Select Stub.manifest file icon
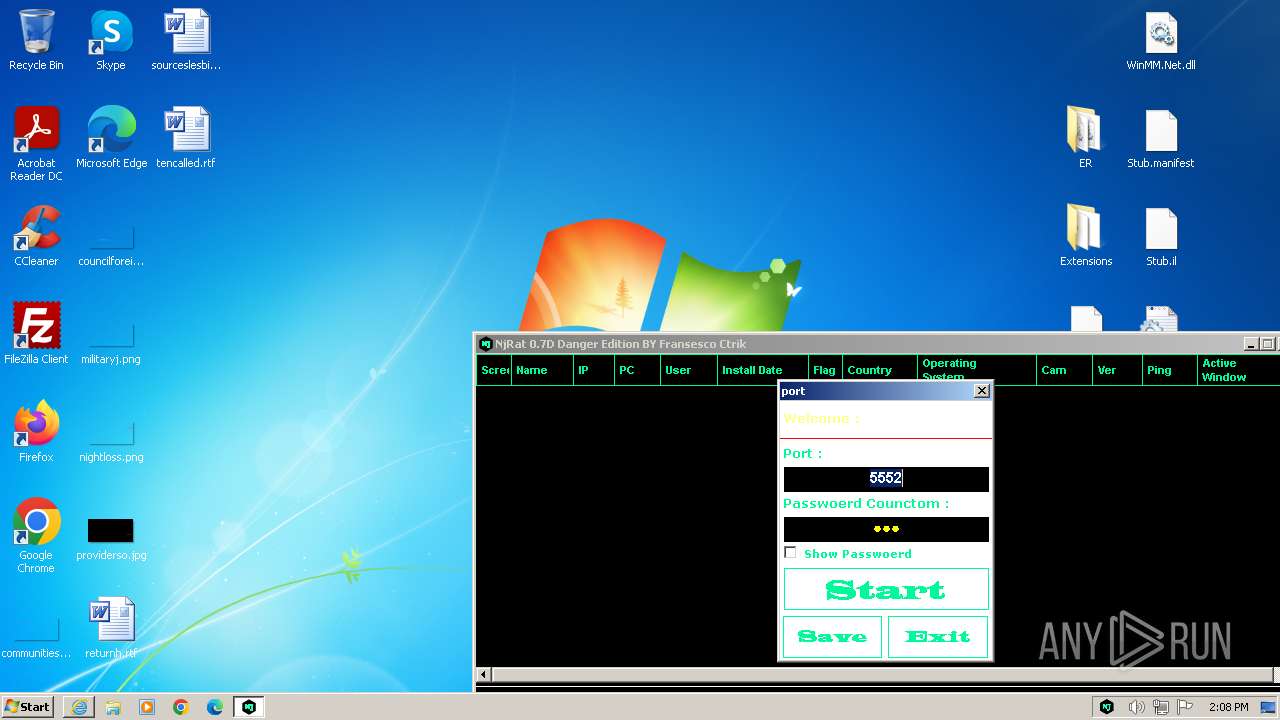Image resolution: width=1280 pixels, height=720 pixels. (x=1161, y=138)
